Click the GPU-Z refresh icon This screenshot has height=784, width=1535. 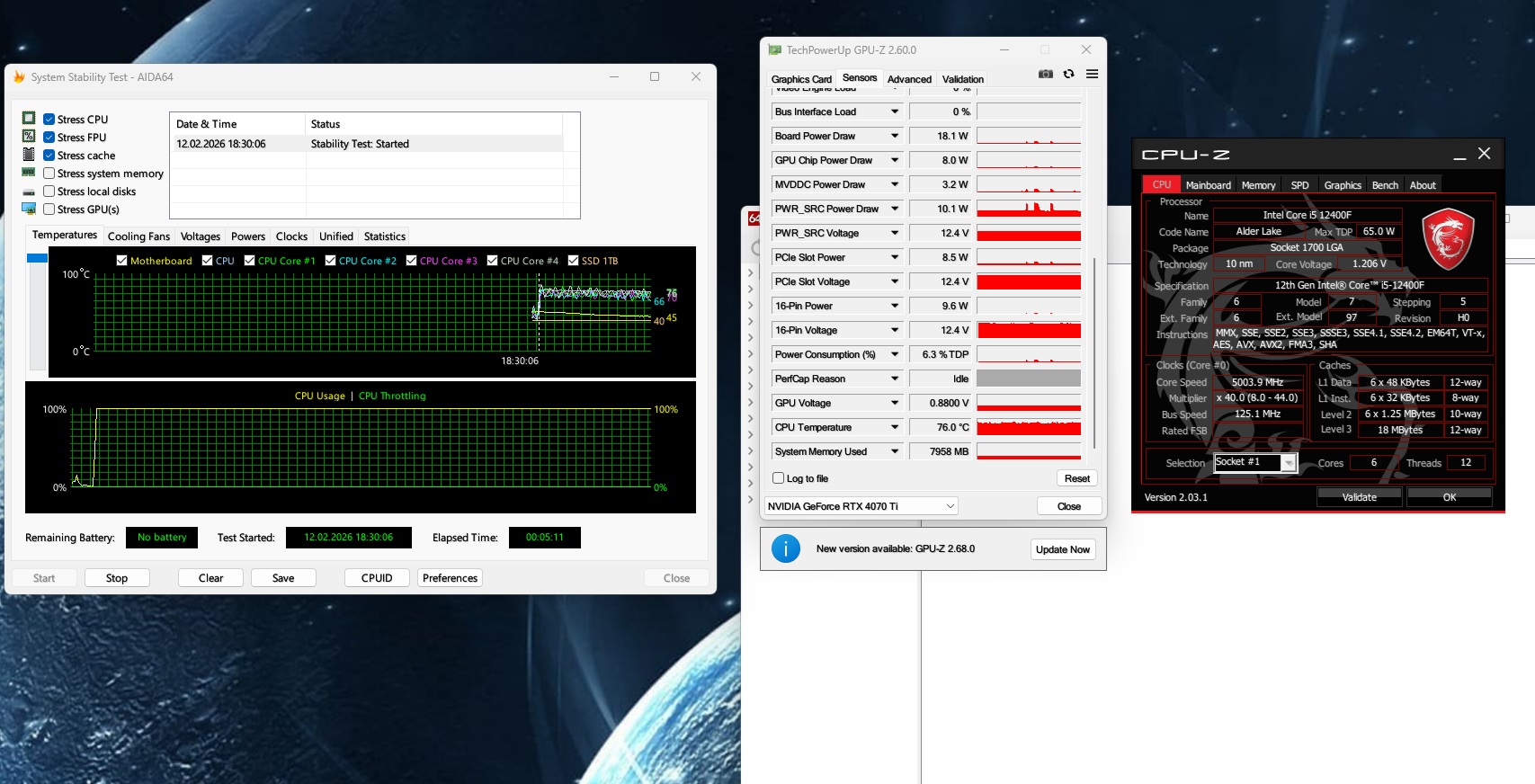tap(1068, 74)
